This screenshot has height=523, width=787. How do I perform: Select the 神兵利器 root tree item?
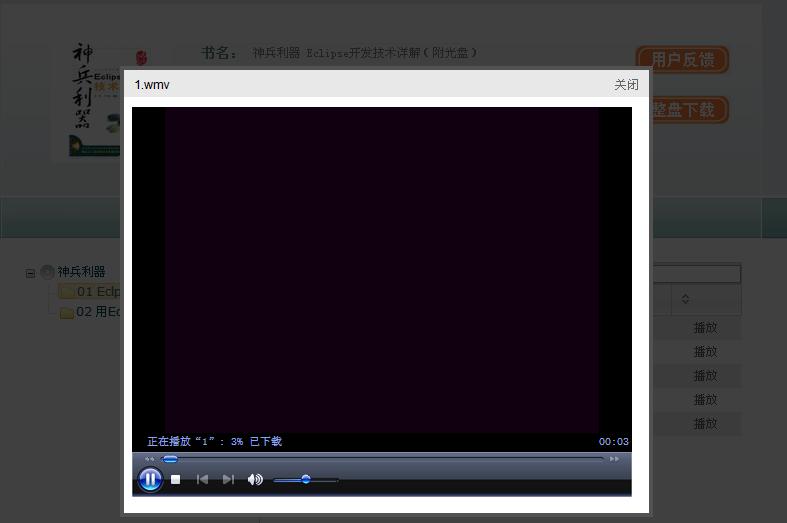point(81,272)
